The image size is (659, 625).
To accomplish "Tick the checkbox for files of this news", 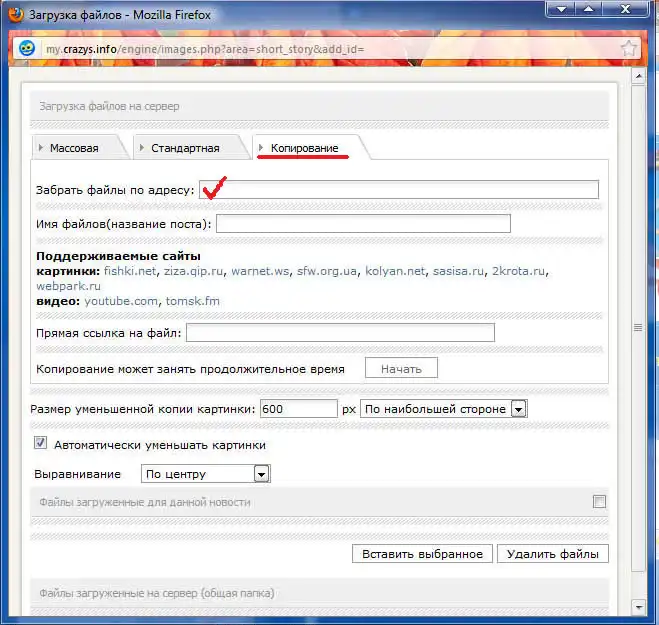I will pos(599,502).
